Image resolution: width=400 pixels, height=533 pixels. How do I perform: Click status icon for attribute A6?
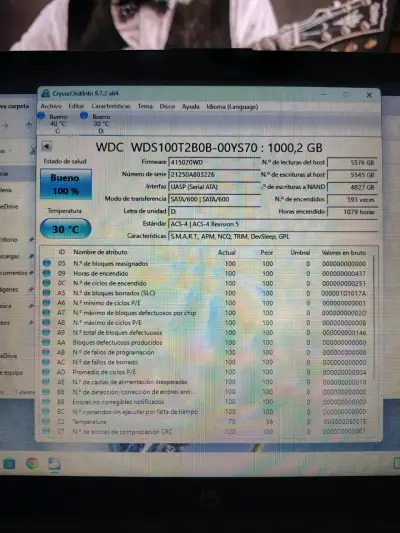coord(47,303)
